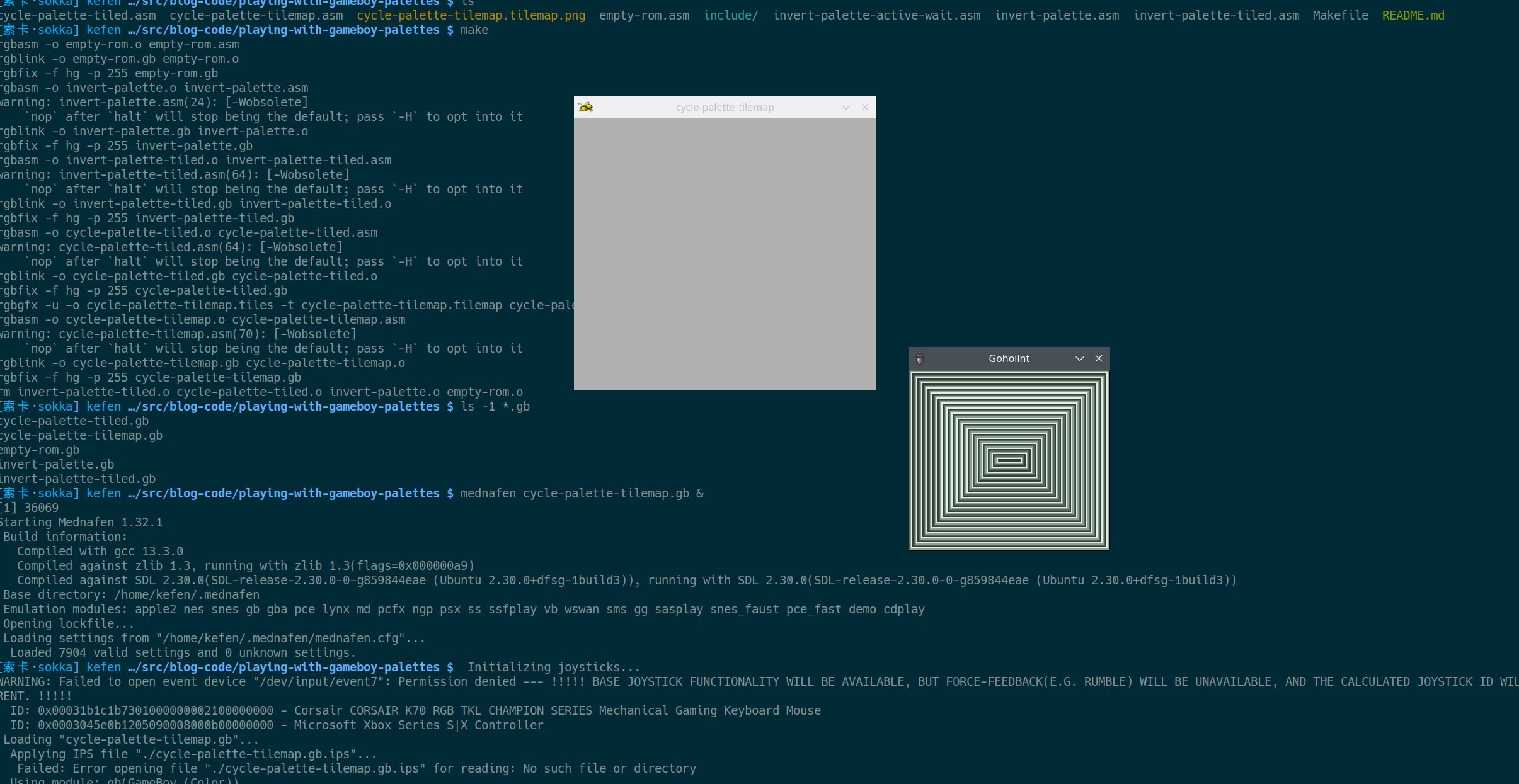Click 'warning: invert-palette-tiled.asm(64)' line
This screenshot has width=1519, height=784.
175,174
